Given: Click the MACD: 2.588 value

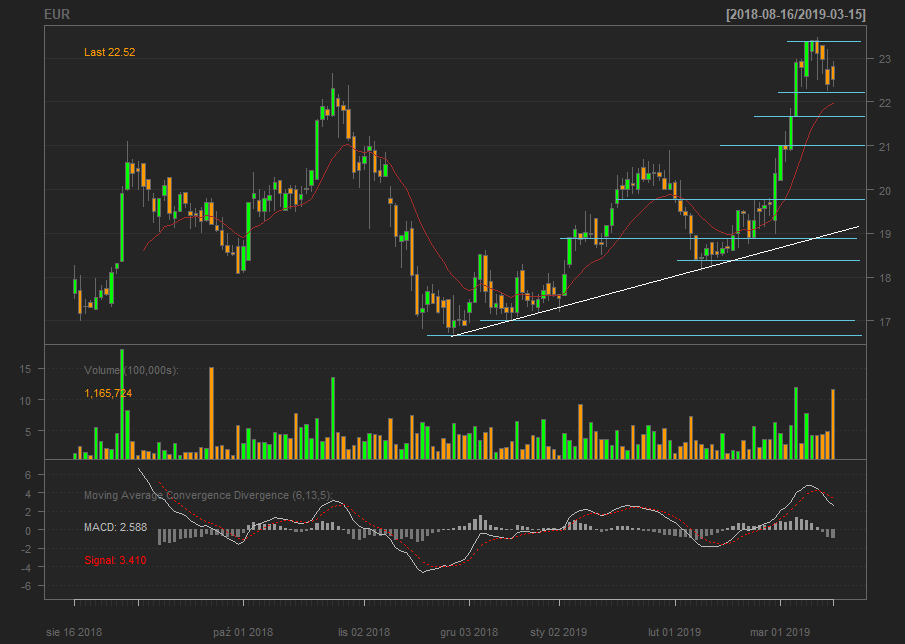Looking at the screenshot, I should click(x=115, y=527).
